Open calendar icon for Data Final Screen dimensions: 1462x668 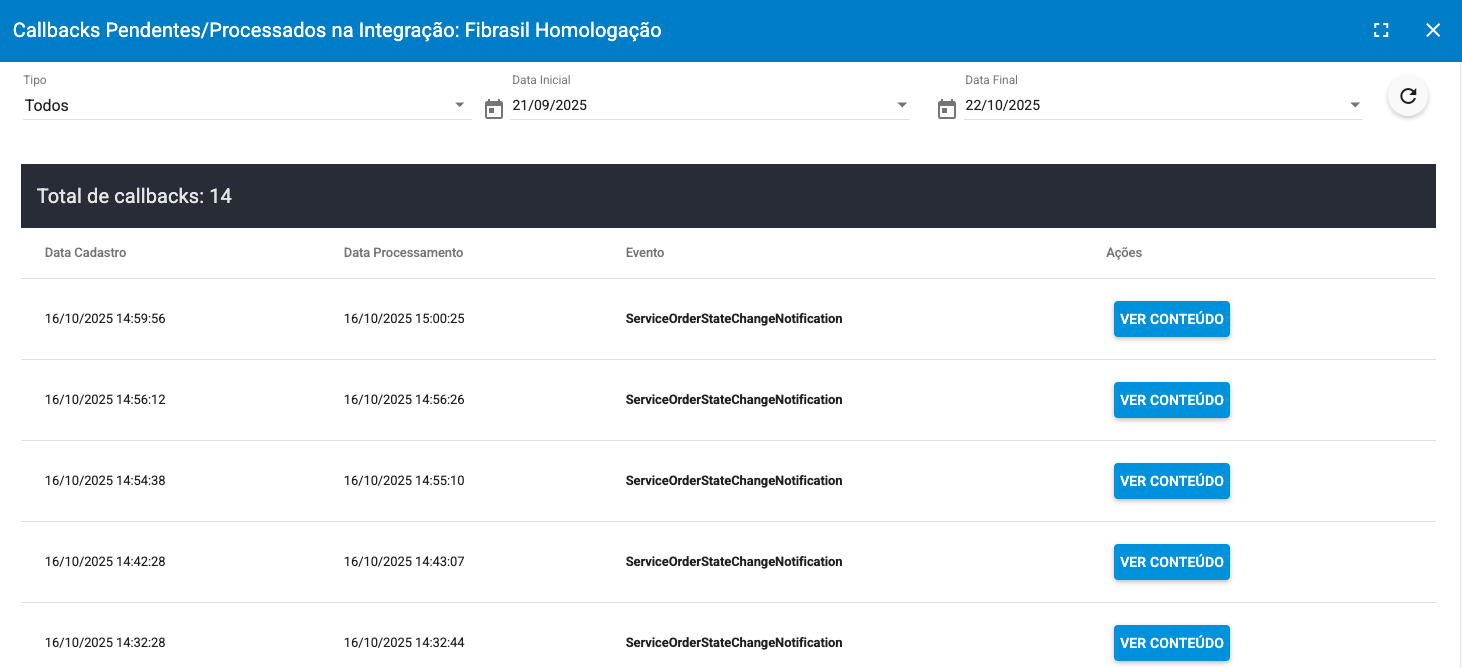[x=947, y=109]
